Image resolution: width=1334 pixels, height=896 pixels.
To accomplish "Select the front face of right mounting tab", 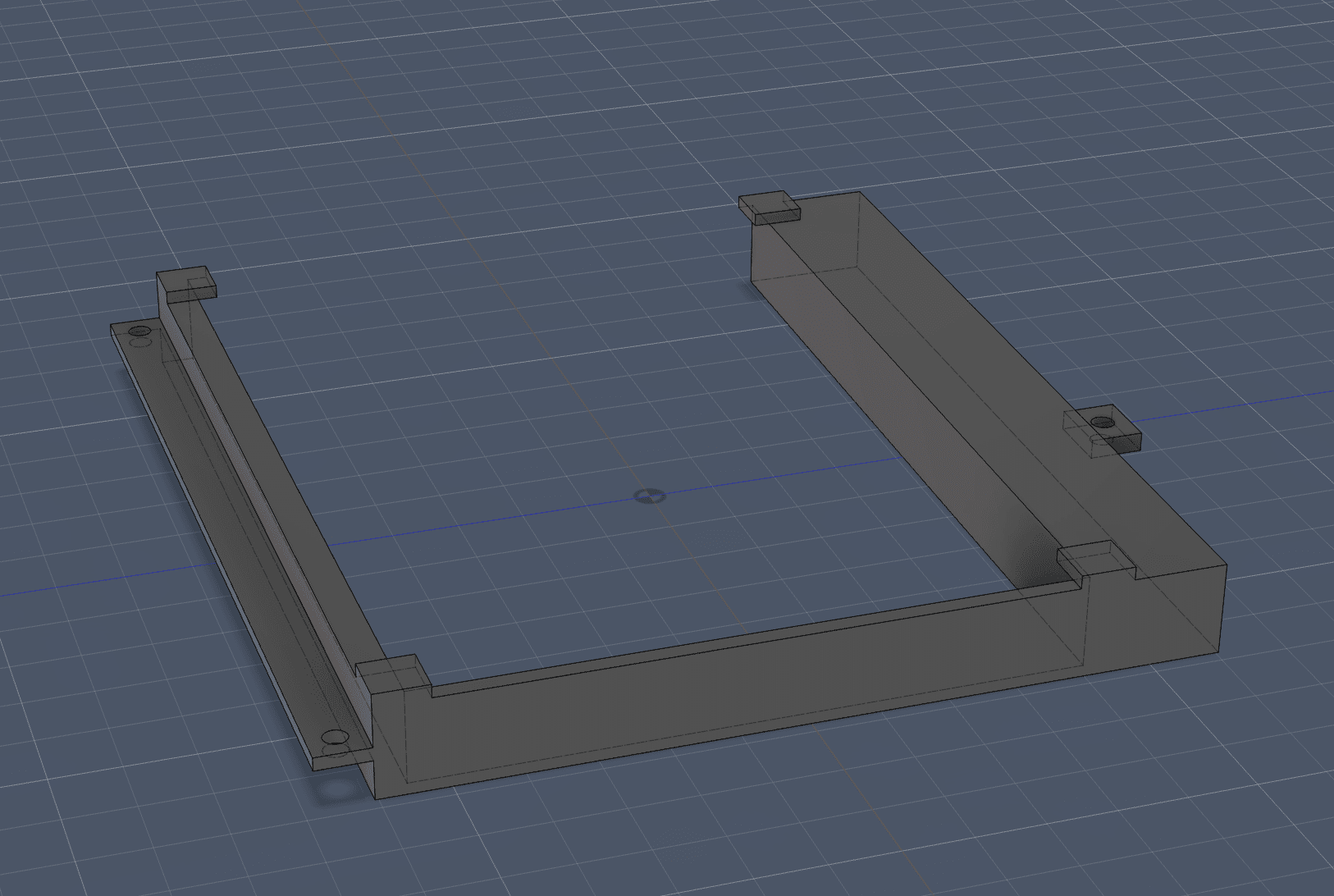I will 1118,445.
